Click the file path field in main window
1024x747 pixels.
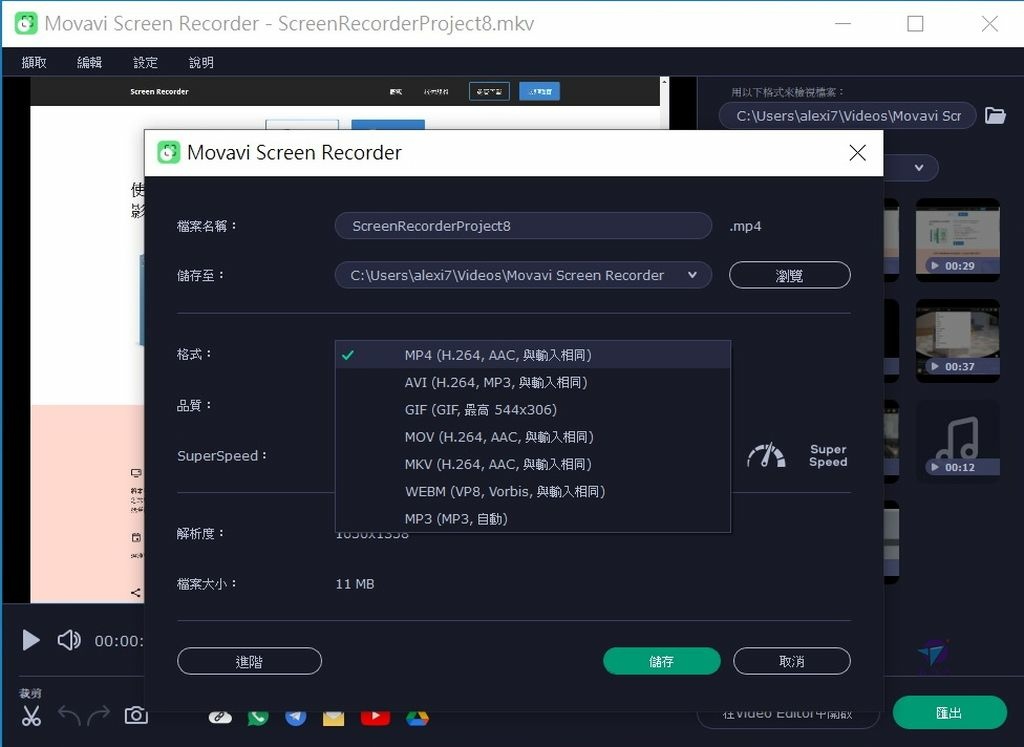pos(848,116)
